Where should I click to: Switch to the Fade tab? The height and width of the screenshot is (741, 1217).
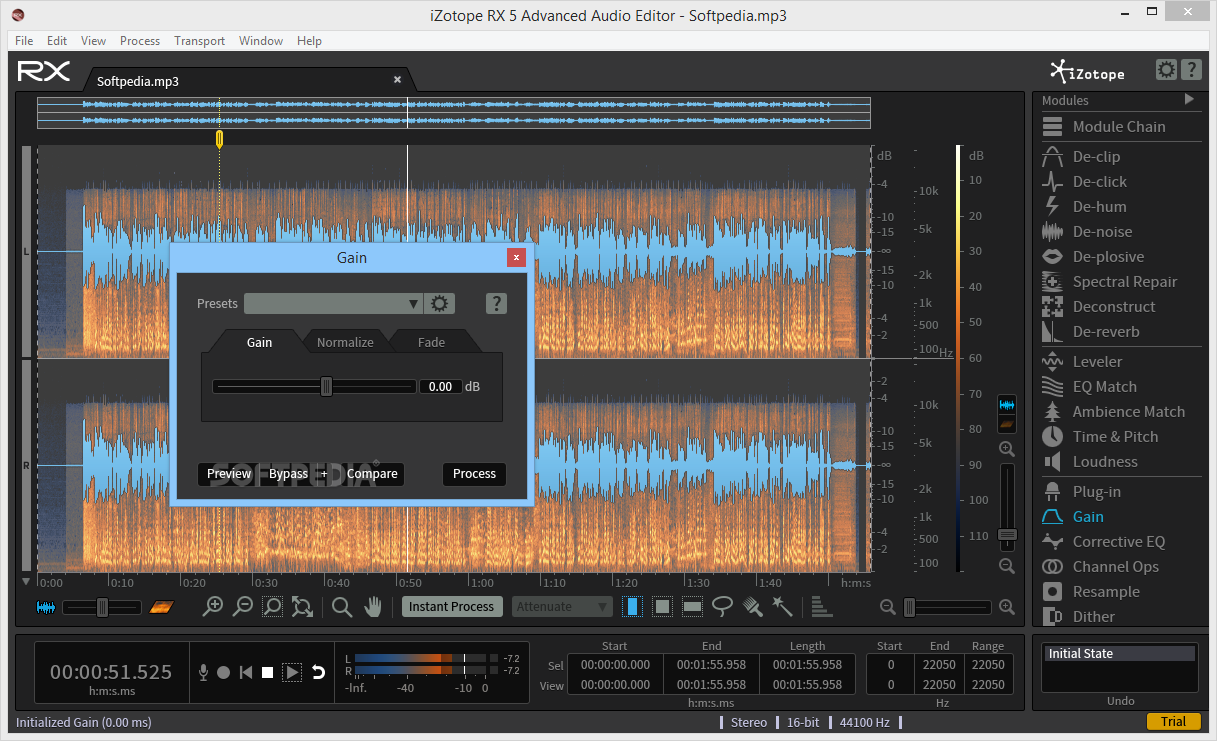click(431, 342)
